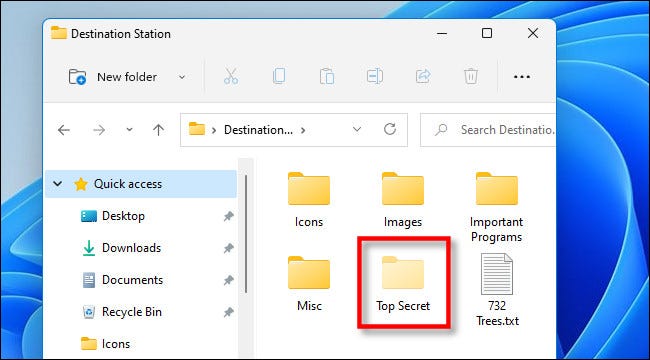Open the New folder dropdown arrow
Viewport: 650px width, 360px height.
182,77
